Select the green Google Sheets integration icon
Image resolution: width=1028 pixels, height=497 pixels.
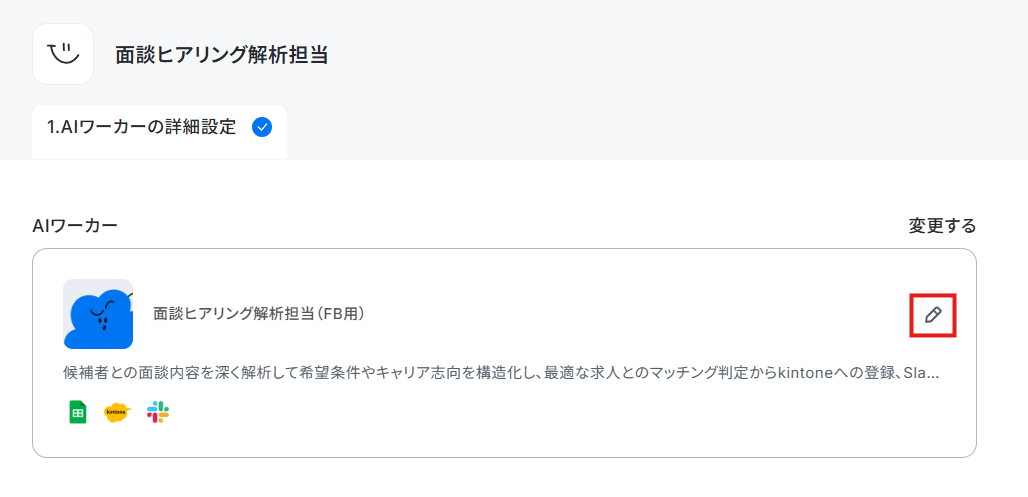pos(78,412)
